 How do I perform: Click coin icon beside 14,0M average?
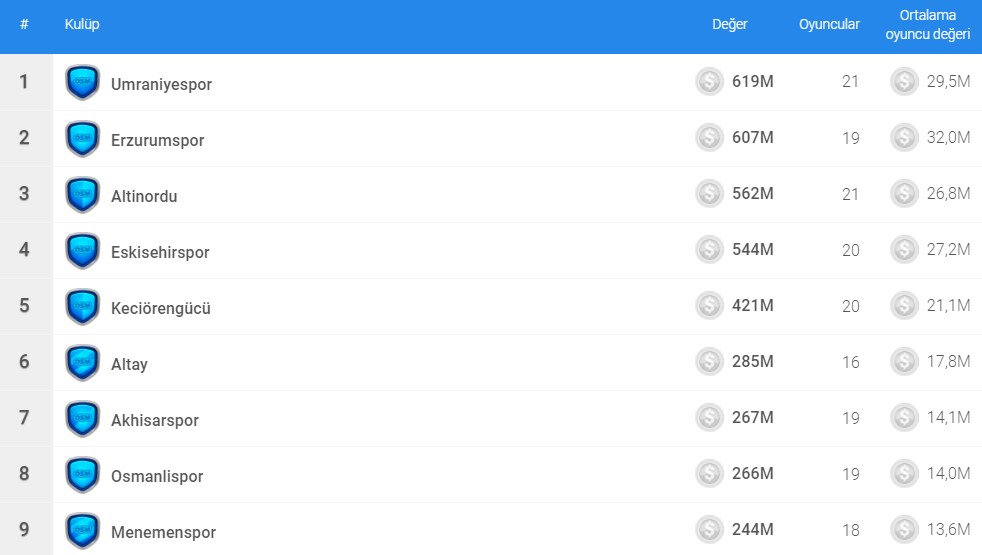[x=904, y=474]
